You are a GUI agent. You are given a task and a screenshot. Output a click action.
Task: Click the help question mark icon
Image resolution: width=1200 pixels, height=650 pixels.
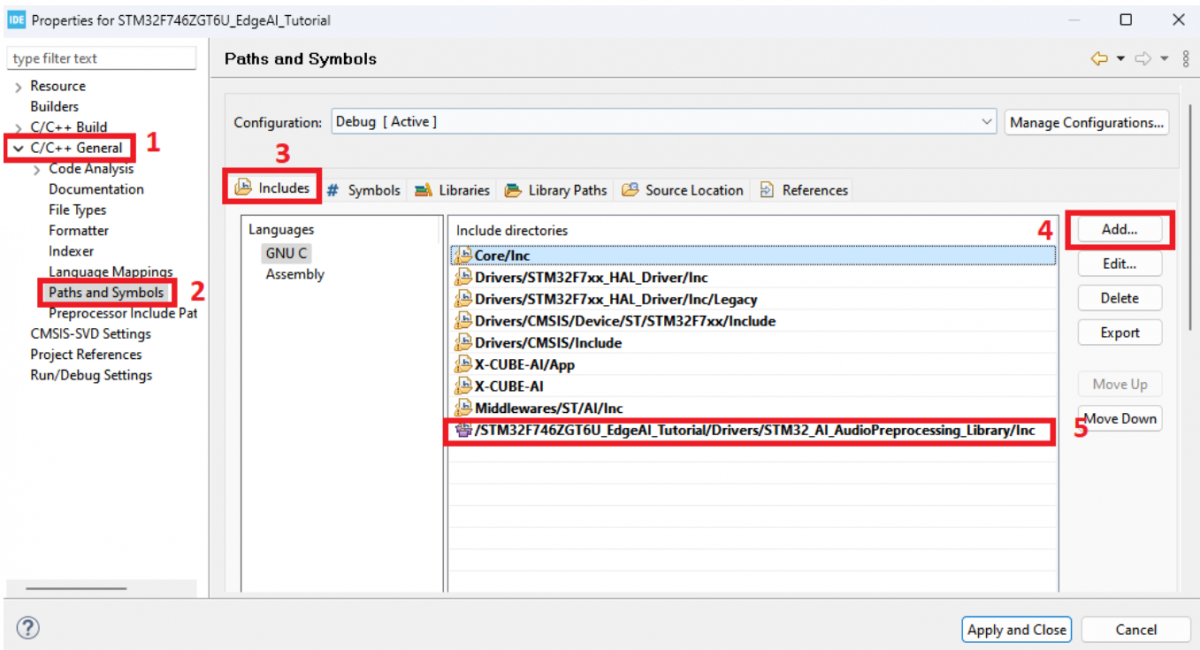(28, 628)
